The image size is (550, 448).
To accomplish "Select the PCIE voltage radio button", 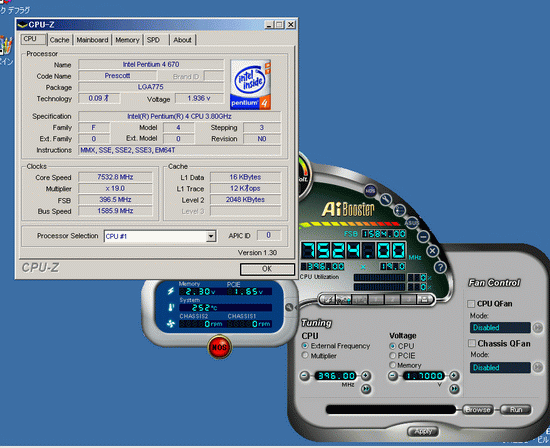I will point(393,355).
